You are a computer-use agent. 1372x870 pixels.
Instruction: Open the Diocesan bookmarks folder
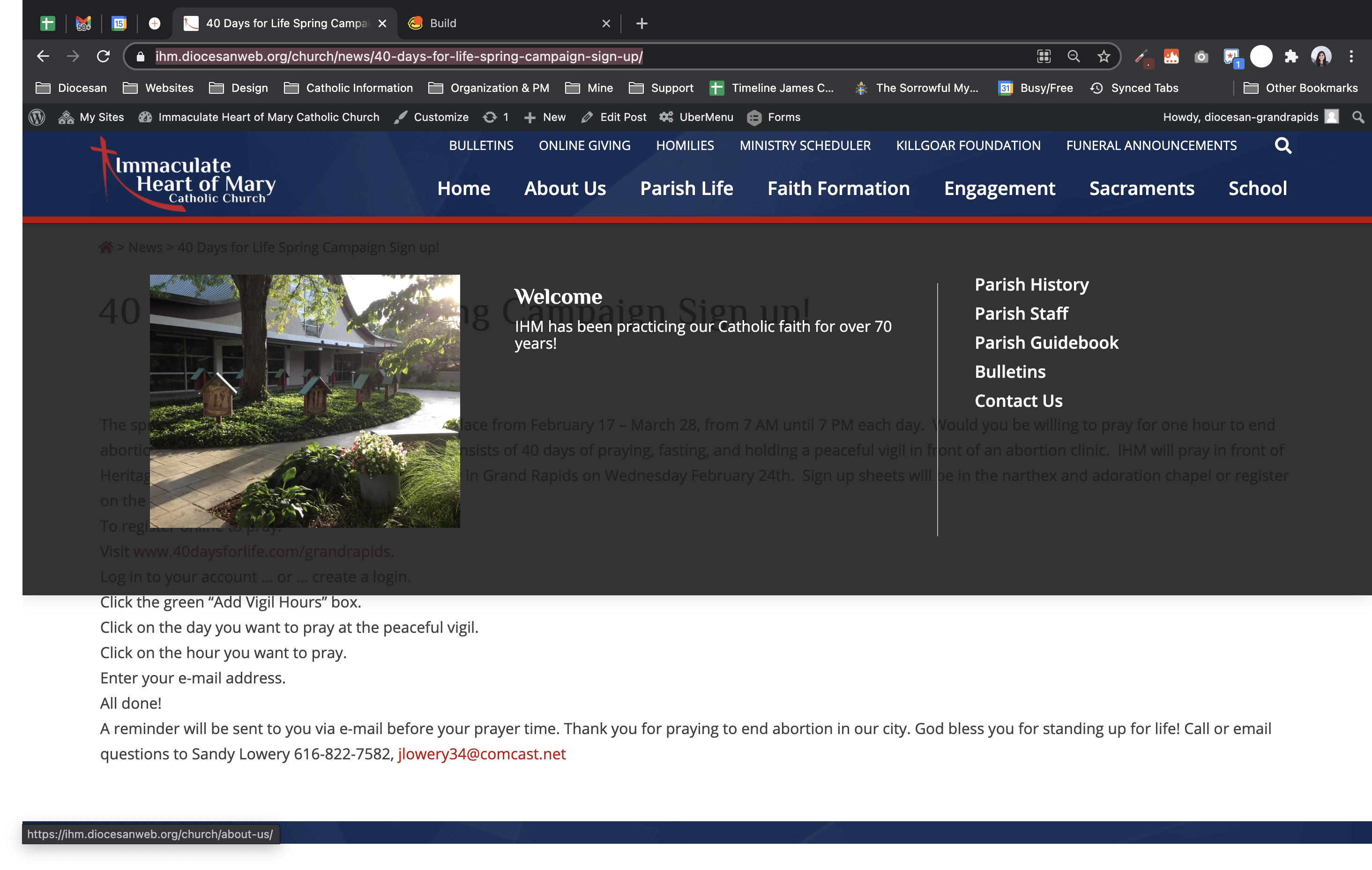[72, 88]
